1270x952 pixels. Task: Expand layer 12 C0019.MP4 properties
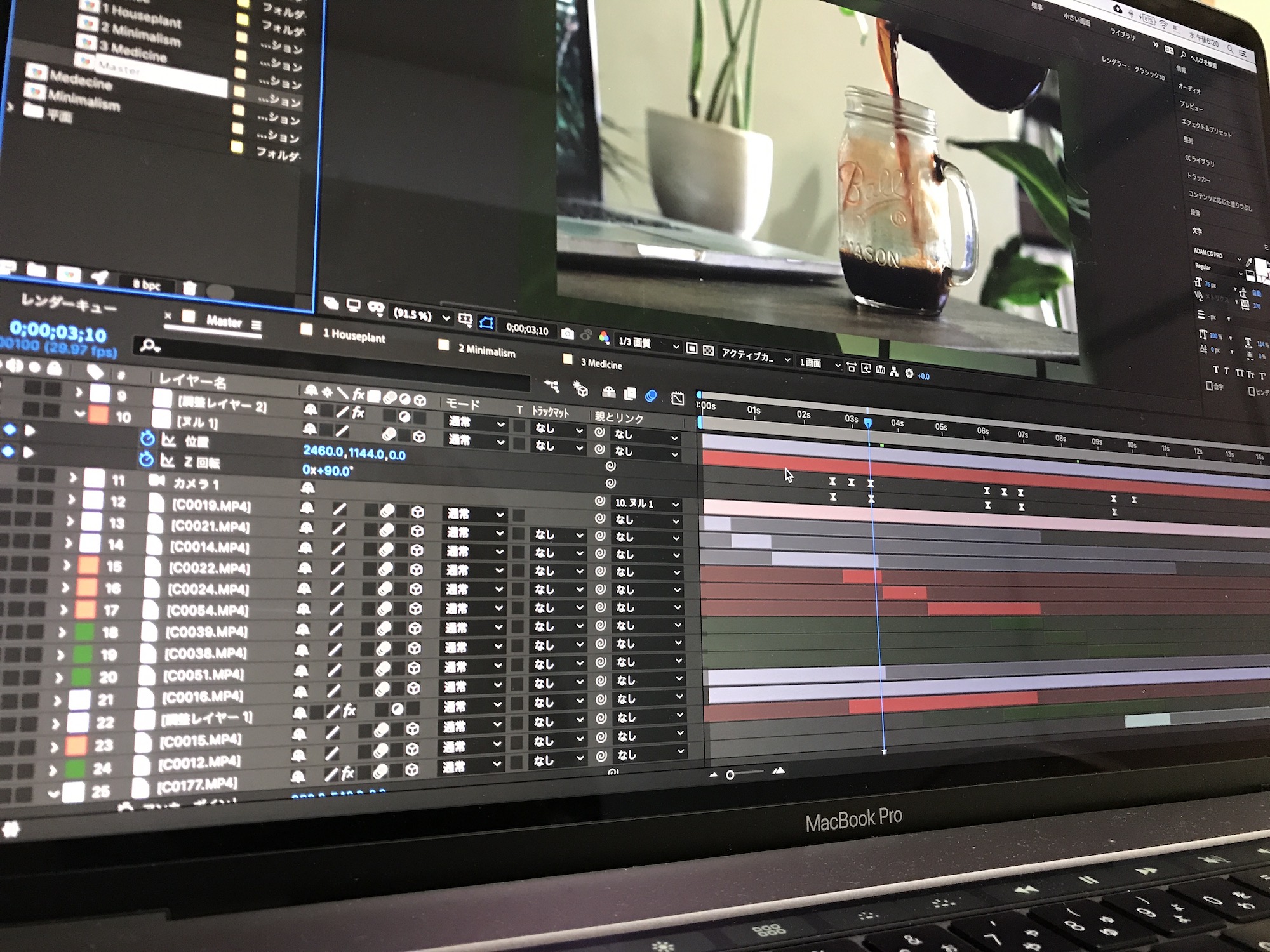pos(70,499)
